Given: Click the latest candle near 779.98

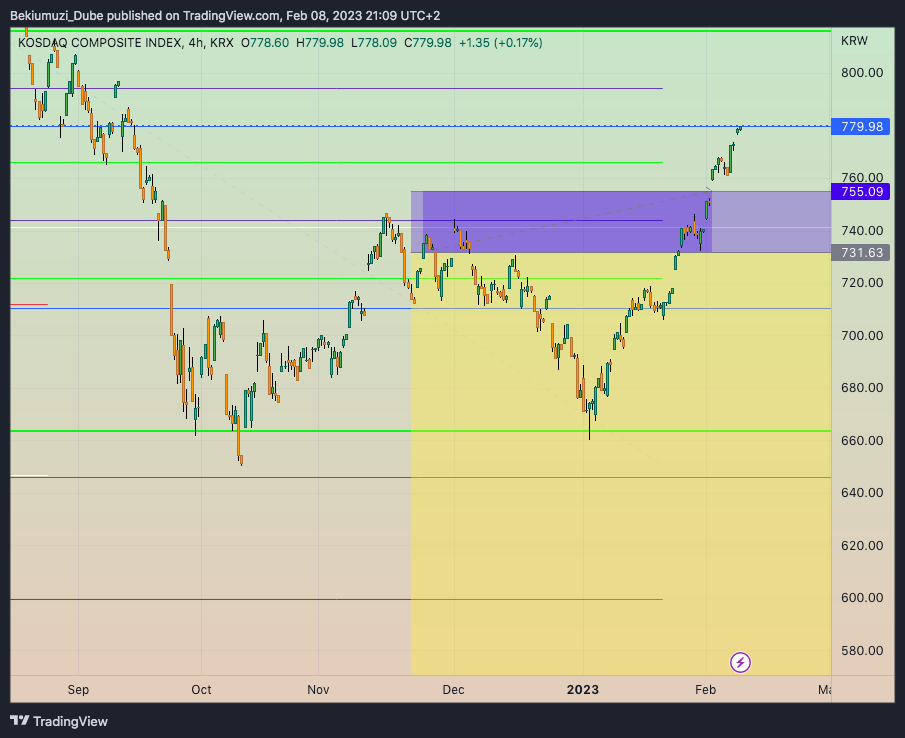Looking at the screenshot, I should tap(741, 128).
